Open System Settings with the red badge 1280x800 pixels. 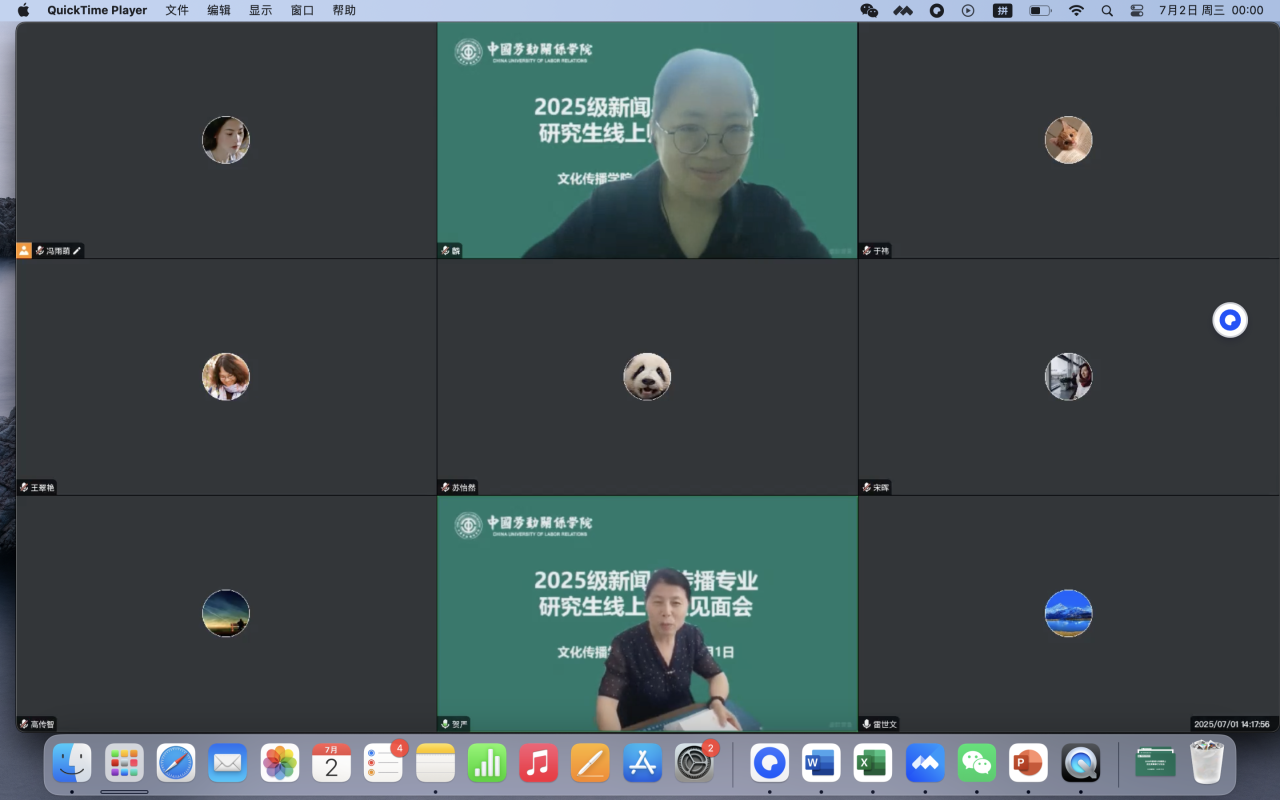click(694, 764)
